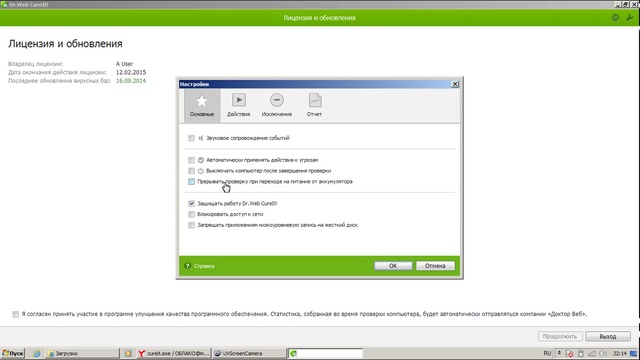This screenshot has height=360, width=640.
Task: Click the help question mark icon
Action: point(187,266)
